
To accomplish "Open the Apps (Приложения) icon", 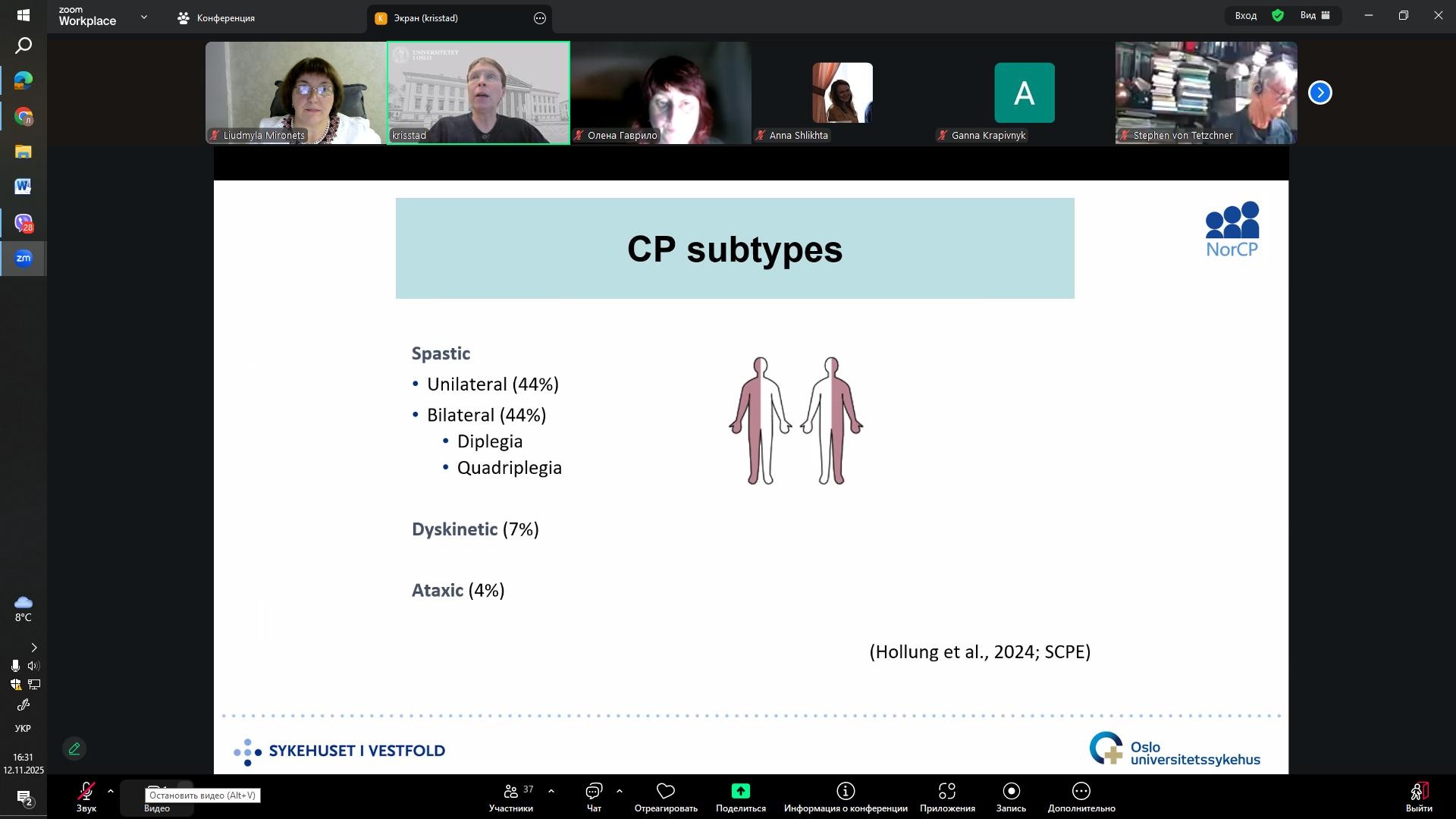I will [946, 792].
